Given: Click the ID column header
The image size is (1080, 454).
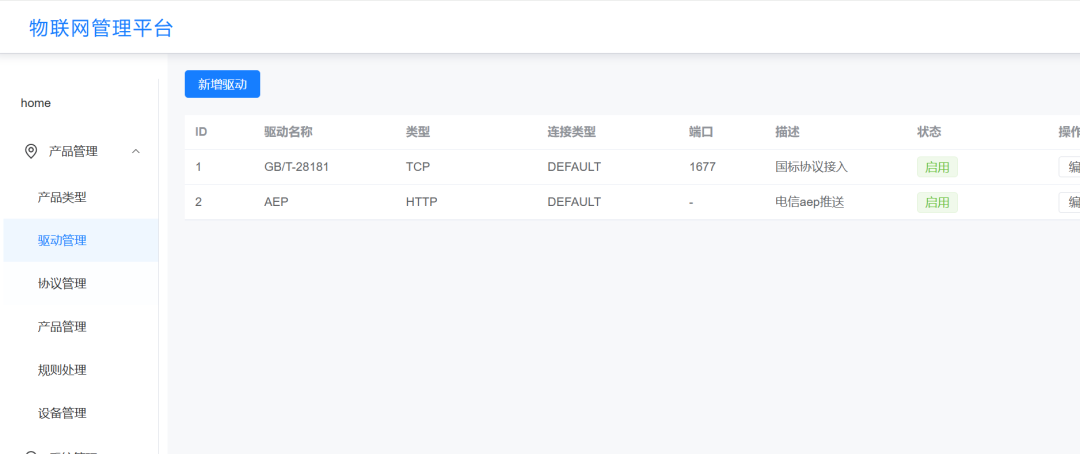Looking at the screenshot, I should pyautogui.click(x=201, y=132).
